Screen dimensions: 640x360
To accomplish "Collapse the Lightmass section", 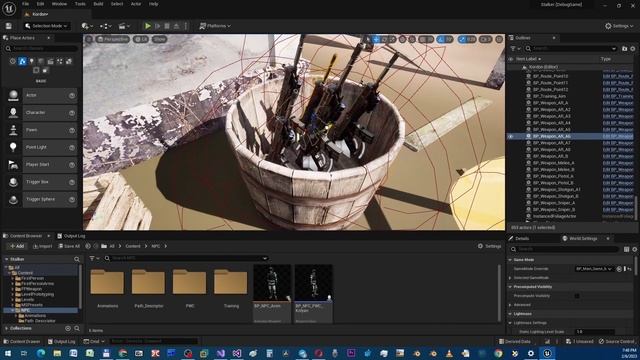I will pos(510,314).
